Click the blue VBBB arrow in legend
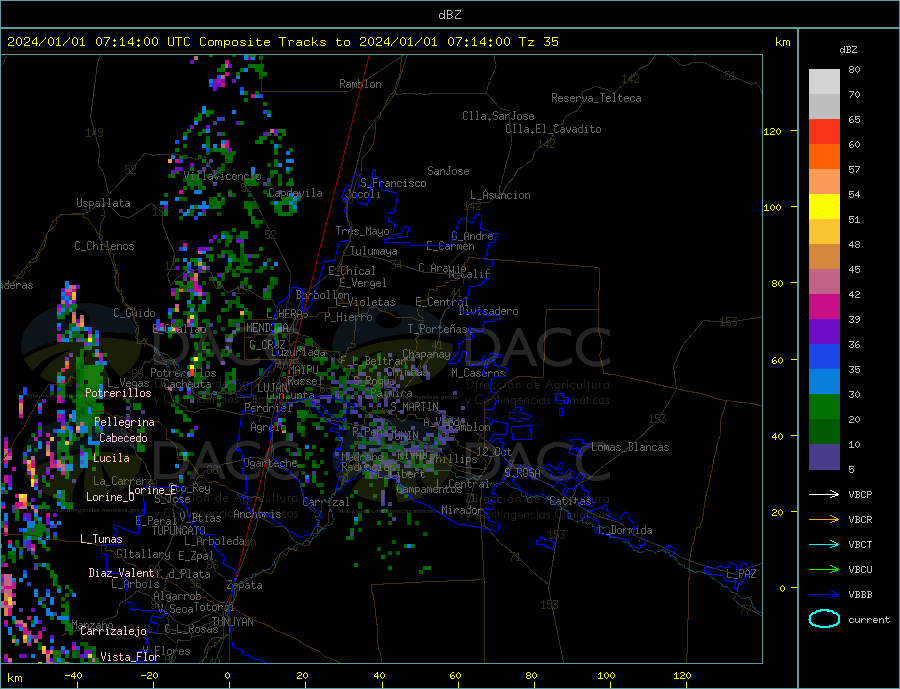The height and width of the screenshot is (689, 900). point(824,594)
